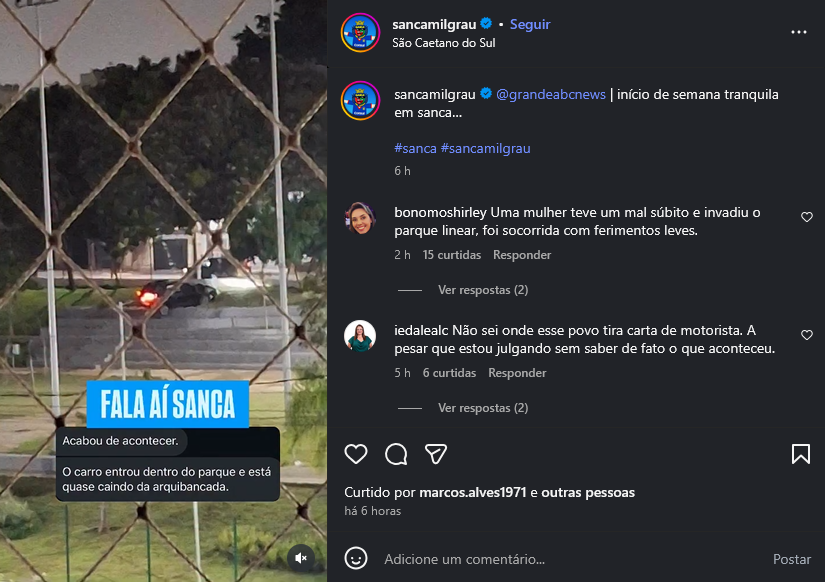Open sancamilgrau header profile picture
The image size is (825, 582).
(x=360, y=33)
